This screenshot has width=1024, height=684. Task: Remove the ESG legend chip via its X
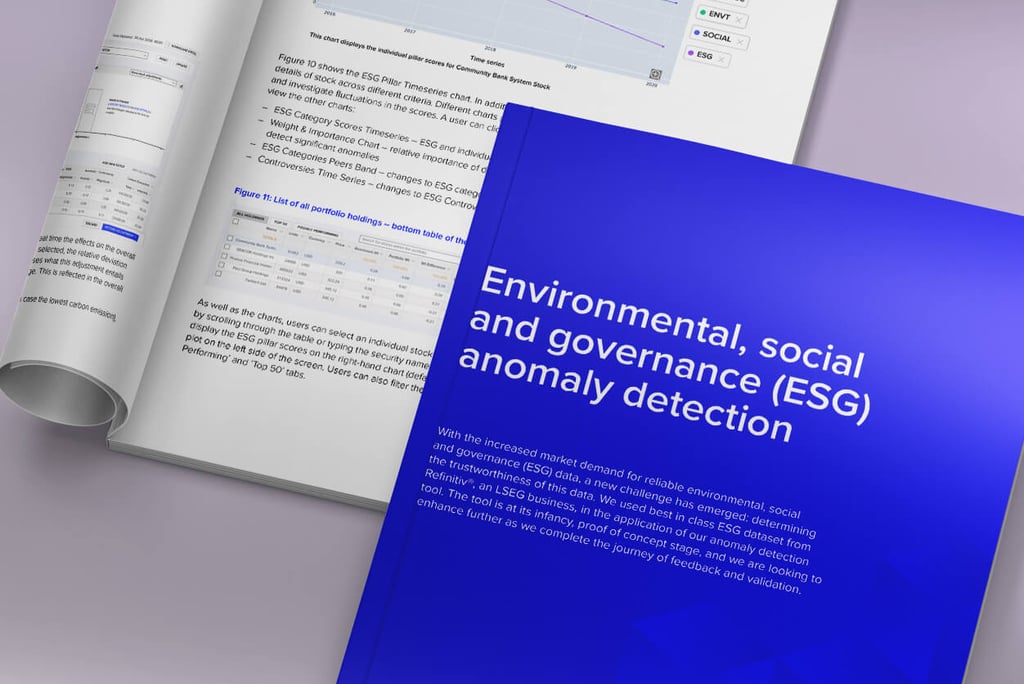point(721,59)
